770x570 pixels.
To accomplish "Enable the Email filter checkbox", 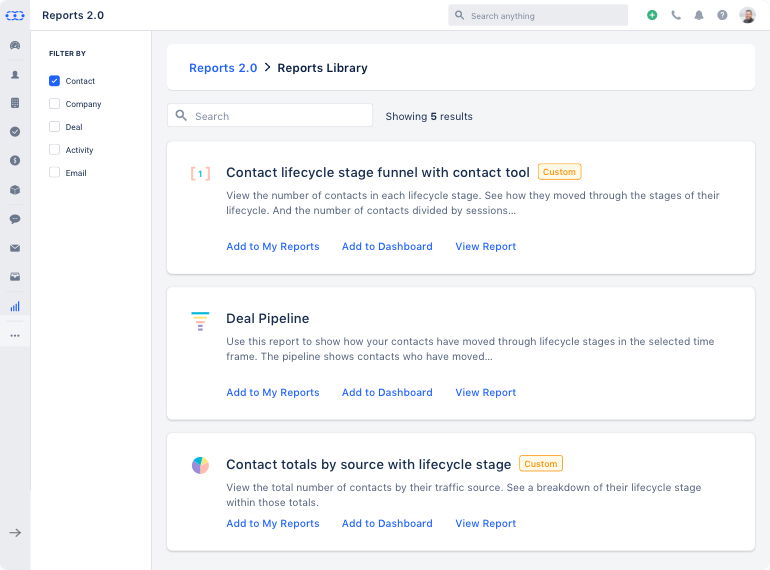I will (55, 172).
